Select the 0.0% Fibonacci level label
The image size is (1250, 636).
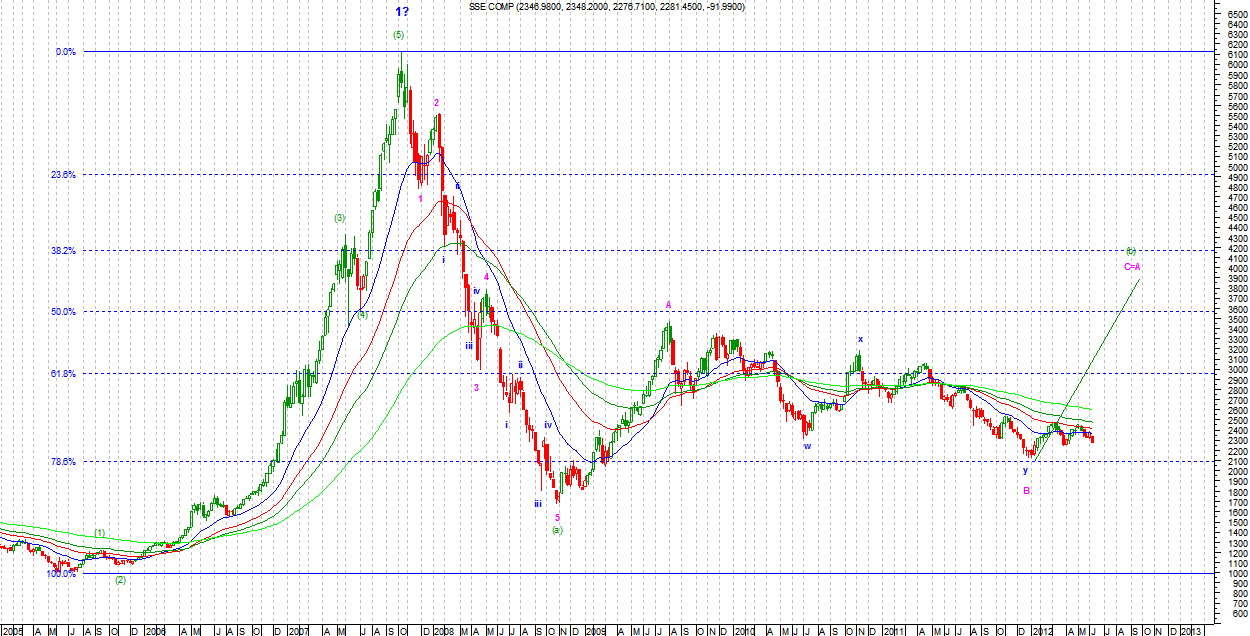(65, 52)
